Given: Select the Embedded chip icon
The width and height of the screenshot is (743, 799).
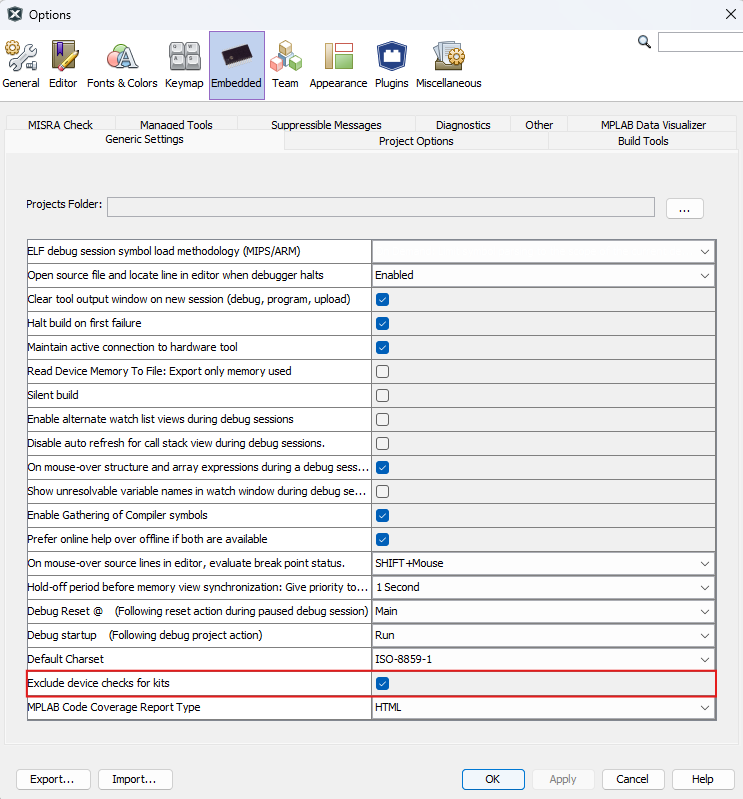Looking at the screenshot, I should pyautogui.click(x=237, y=64).
